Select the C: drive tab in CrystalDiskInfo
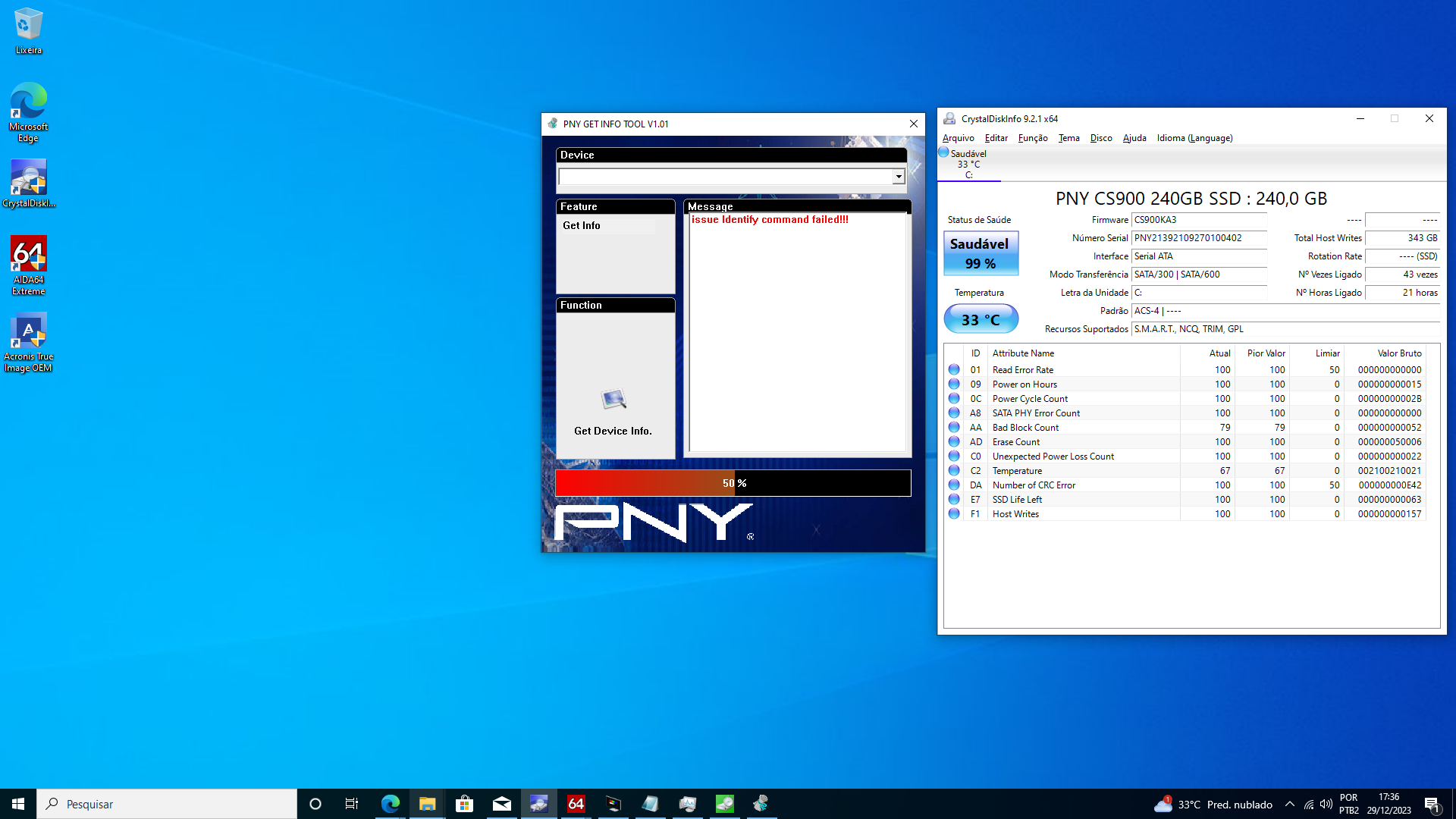Screen dimensions: 1456x819 (969, 164)
